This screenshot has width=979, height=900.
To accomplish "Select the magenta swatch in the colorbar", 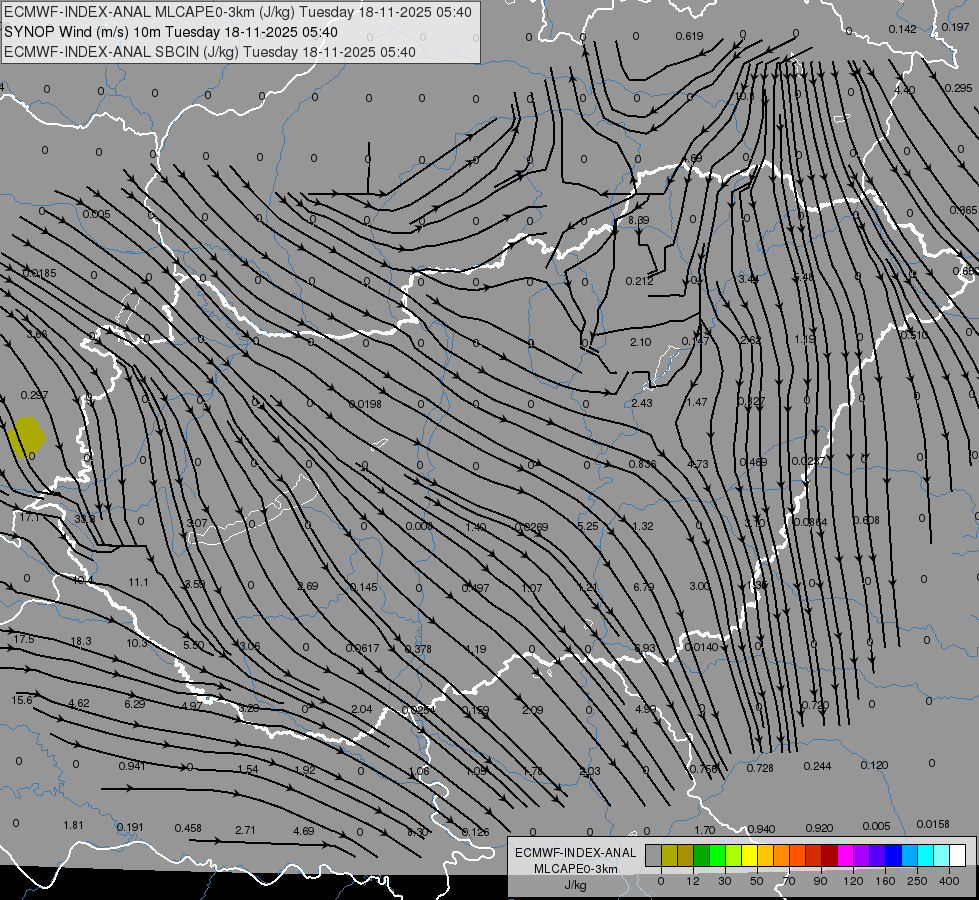I will pyautogui.click(x=846, y=855).
